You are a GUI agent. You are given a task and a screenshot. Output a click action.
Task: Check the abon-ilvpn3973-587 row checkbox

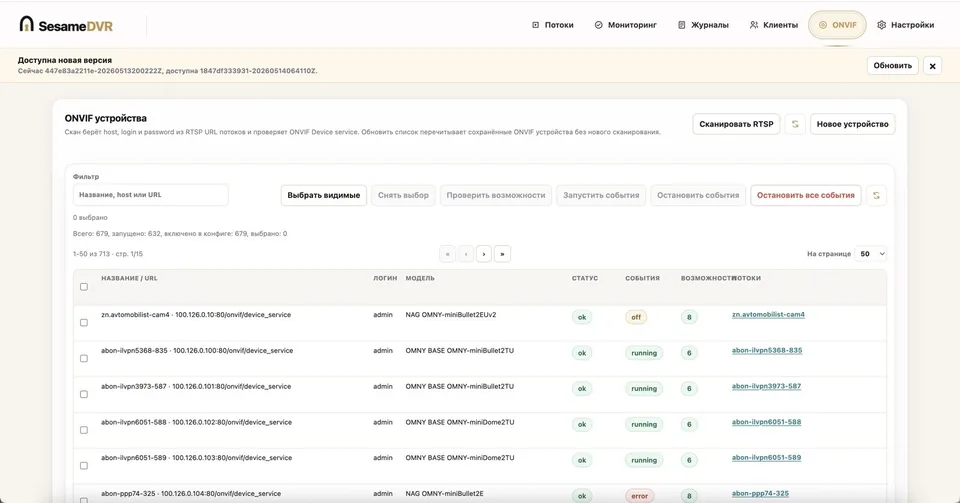coord(84,394)
